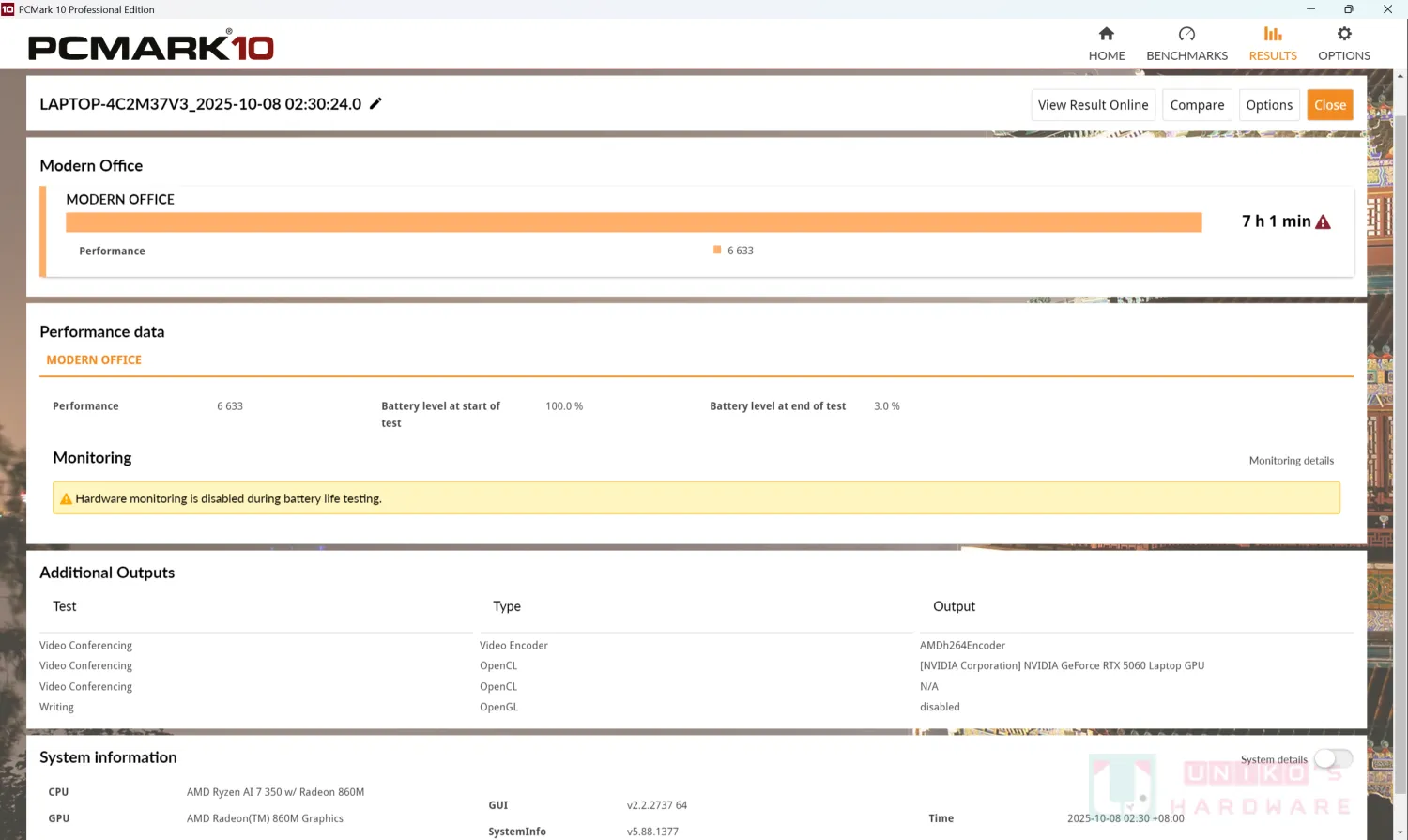The height and width of the screenshot is (840, 1408).
Task: Select the Results bar chart icon
Action: (1272, 35)
